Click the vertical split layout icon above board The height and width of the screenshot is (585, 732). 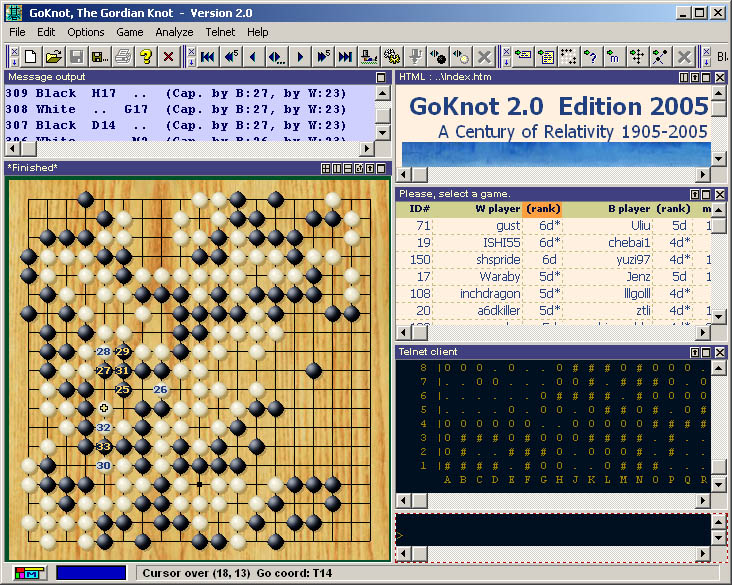337,169
